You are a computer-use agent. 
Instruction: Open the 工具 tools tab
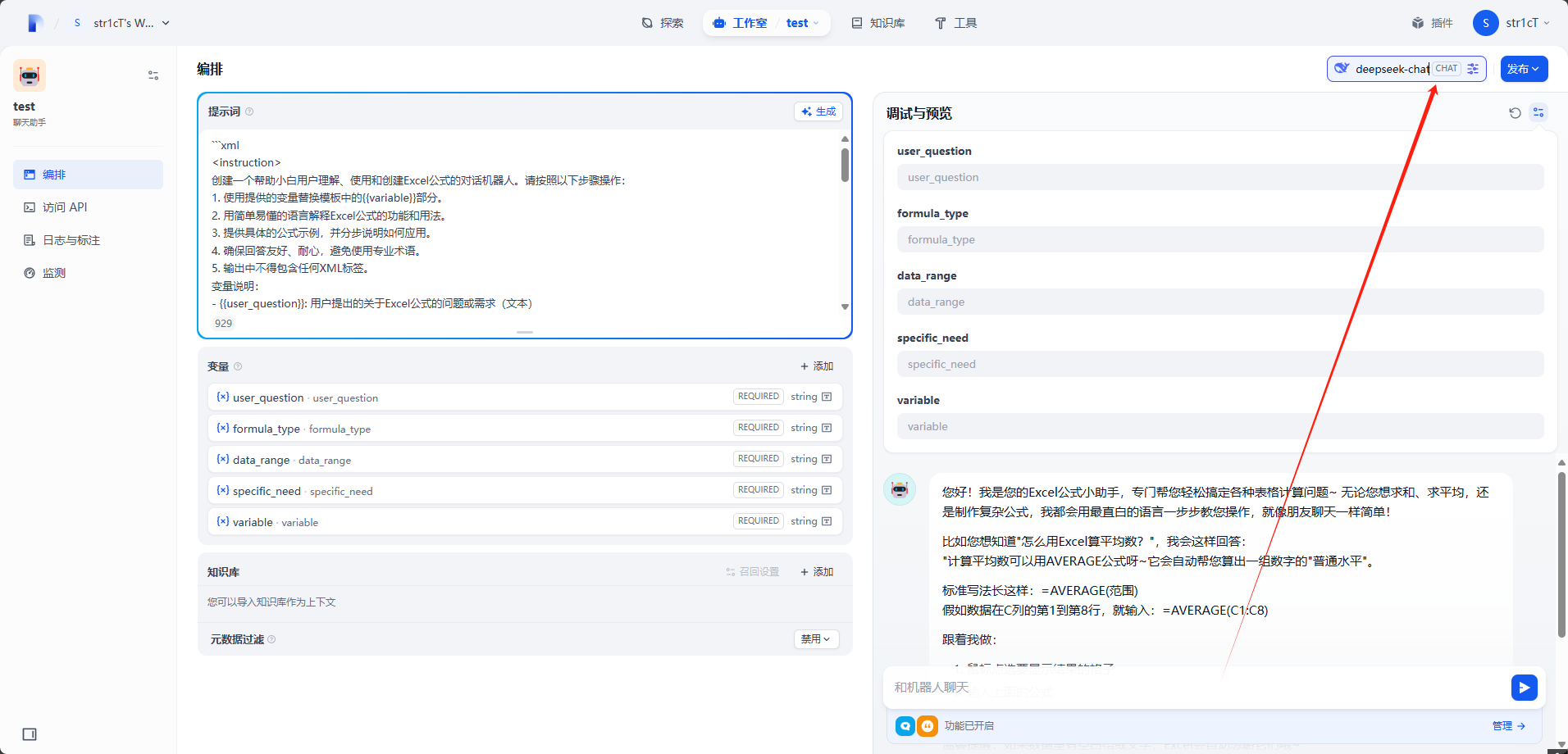(956, 23)
